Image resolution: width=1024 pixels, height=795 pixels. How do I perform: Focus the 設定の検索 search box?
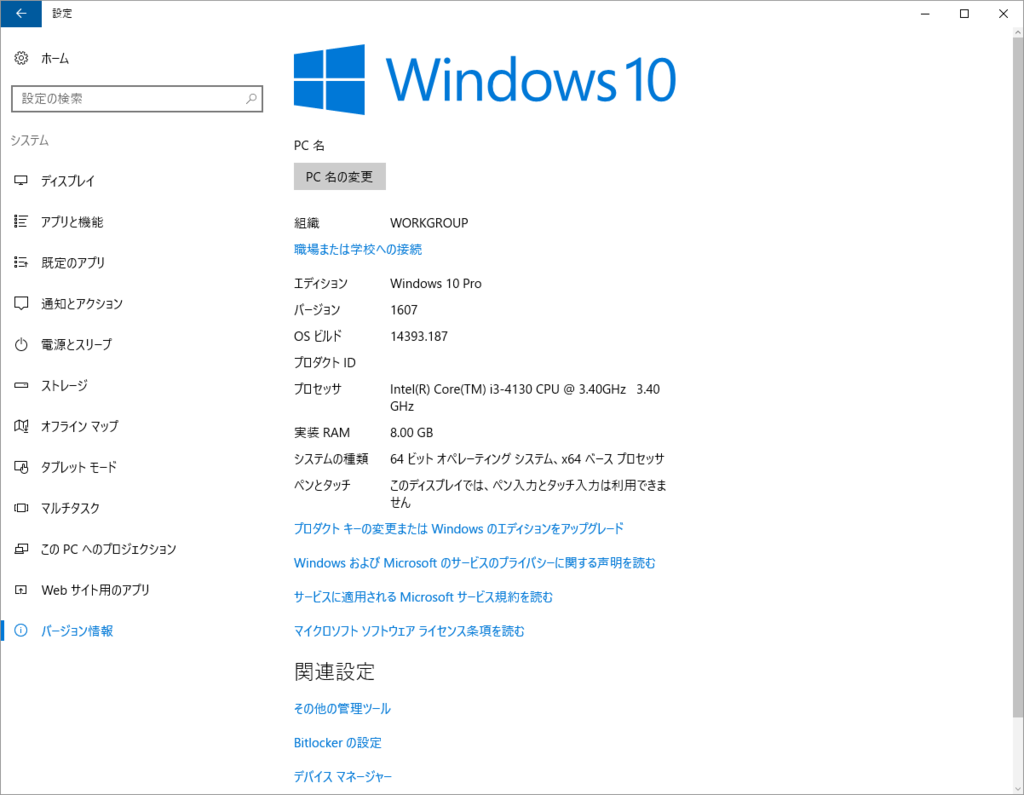click(x=137, y=99)
